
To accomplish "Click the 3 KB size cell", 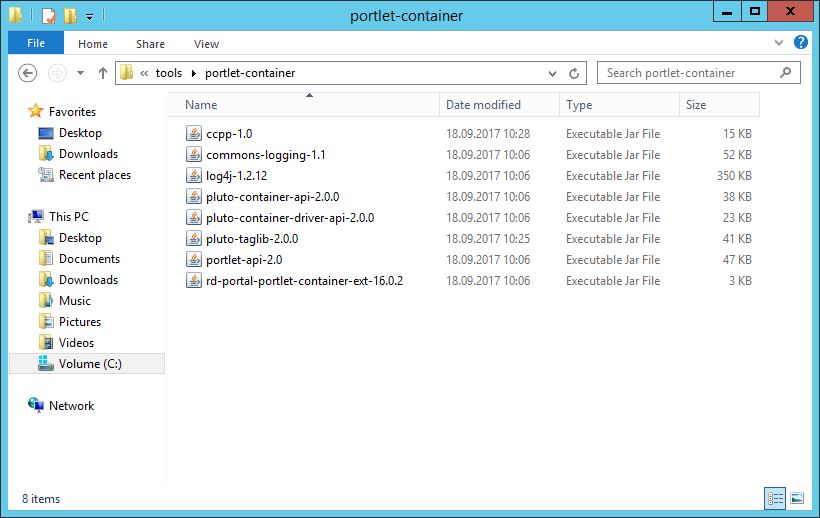I will pos(740,281).
